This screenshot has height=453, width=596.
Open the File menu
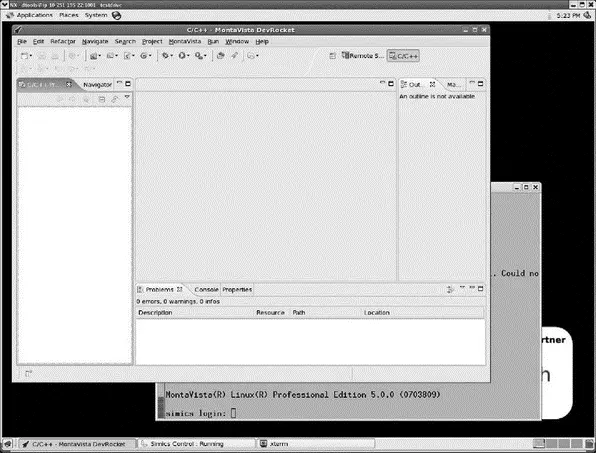click(x=22, y=41)
